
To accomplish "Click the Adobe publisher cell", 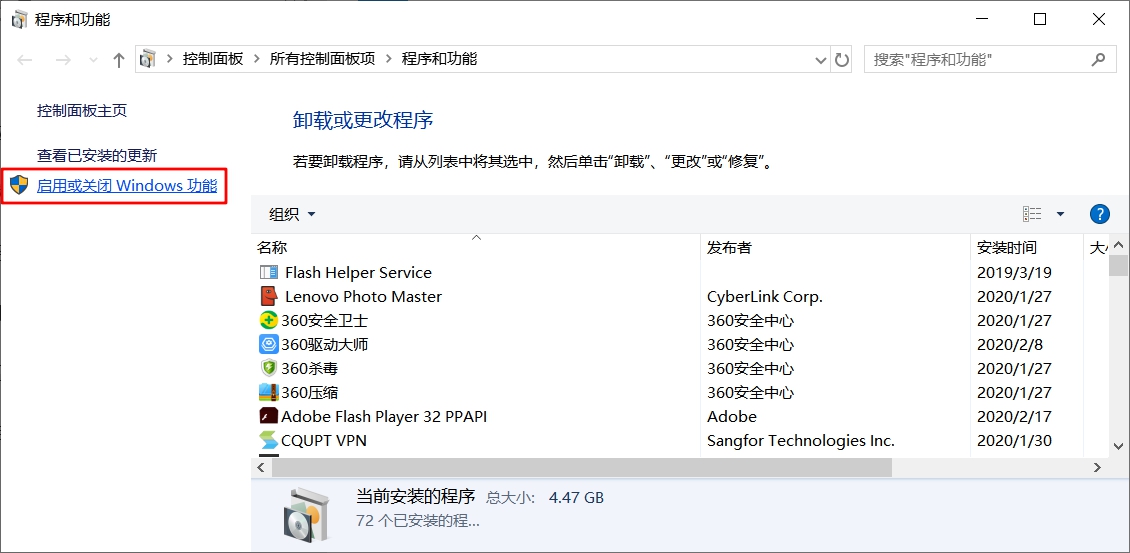I will 731,416.
